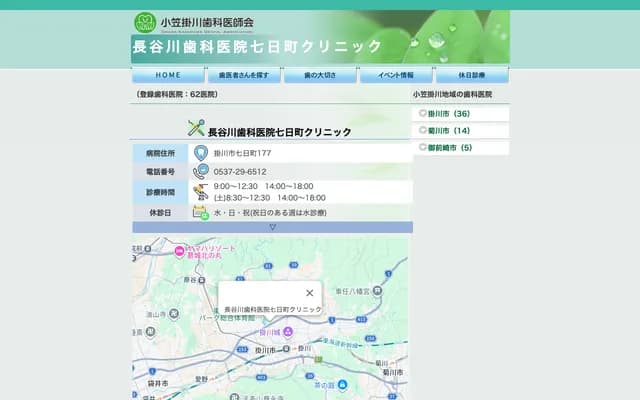Click the 掛川 station icon on map

(287, 349)
